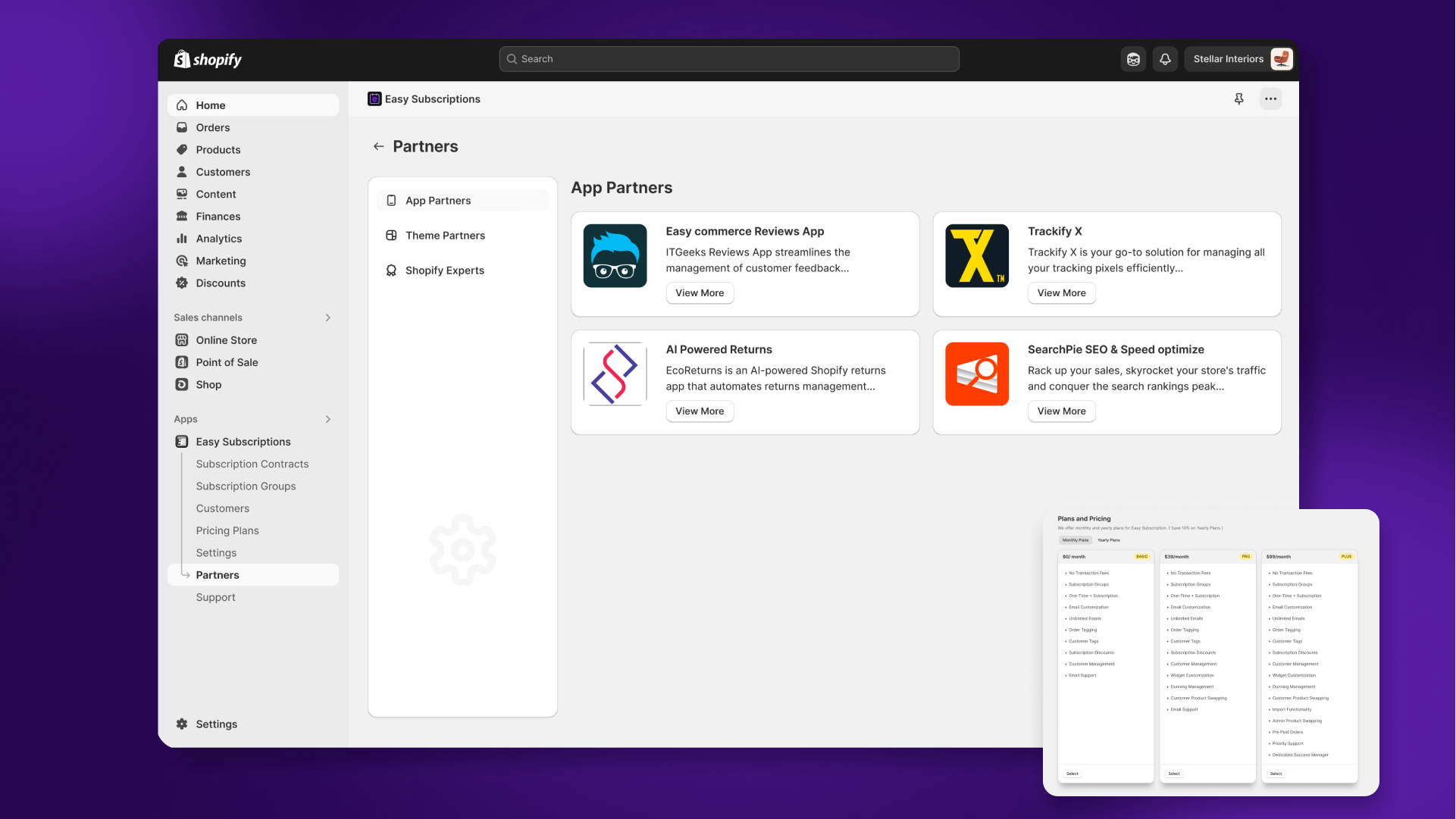
Task: Click the Stellar Interiors avatar image
Action: pyautogui.click(x=1281, y=59)
